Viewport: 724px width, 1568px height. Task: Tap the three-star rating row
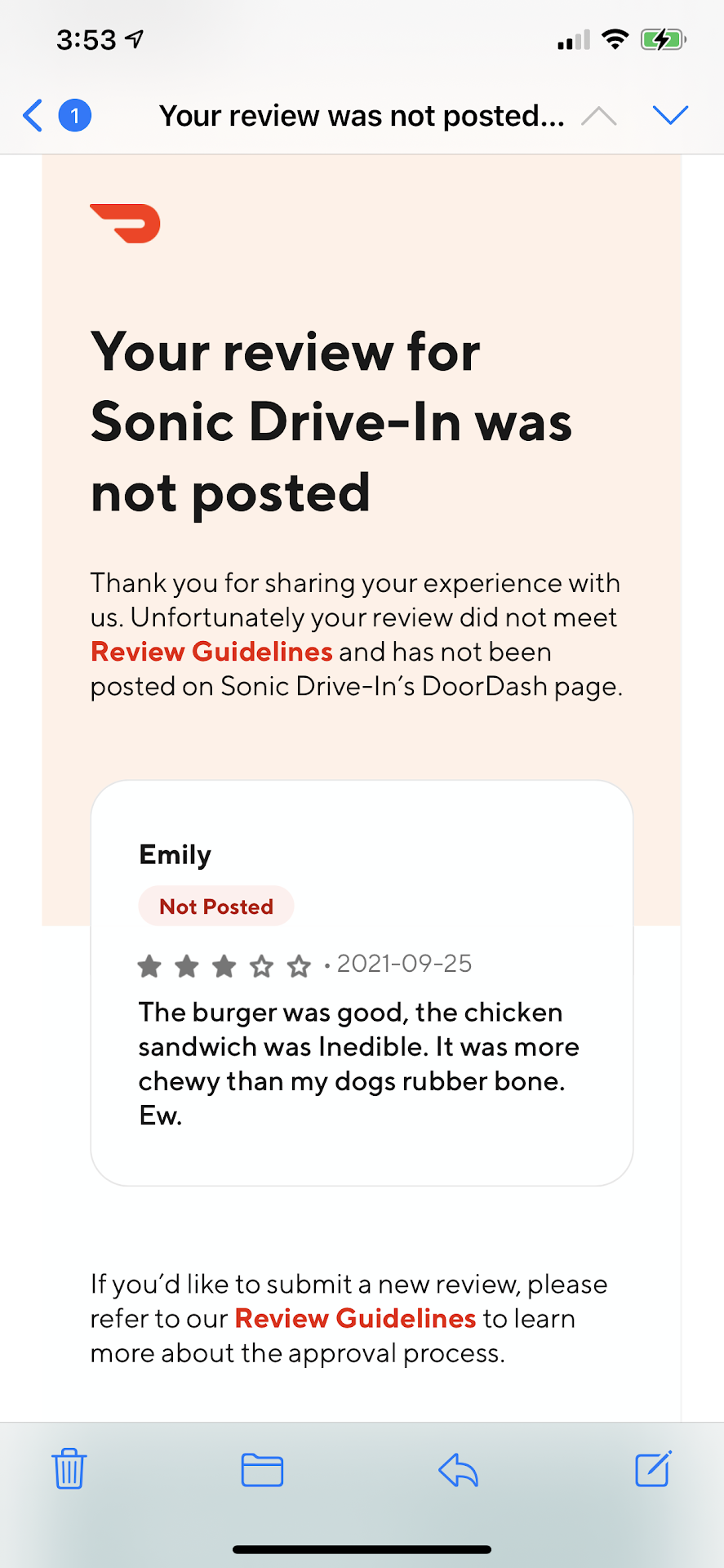pyautogui.click(x=224, y=966)
